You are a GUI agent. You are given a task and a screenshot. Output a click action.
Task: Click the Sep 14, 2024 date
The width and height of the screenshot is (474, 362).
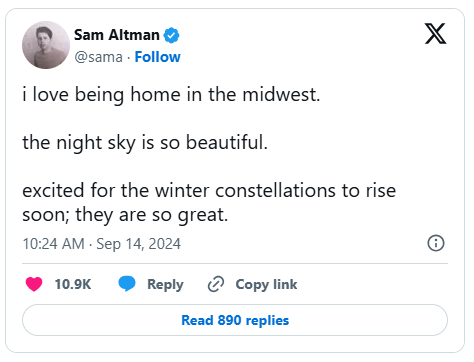tap(139, 244)
